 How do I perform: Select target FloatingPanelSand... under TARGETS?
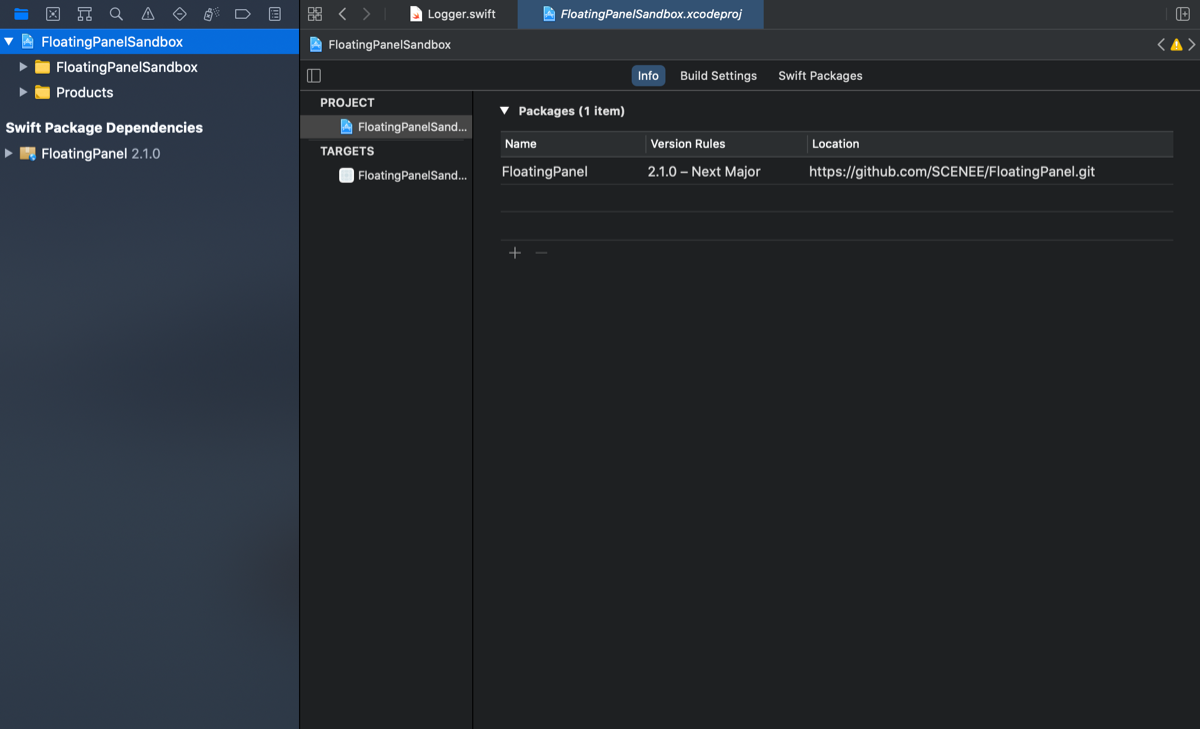click(386, 175)
